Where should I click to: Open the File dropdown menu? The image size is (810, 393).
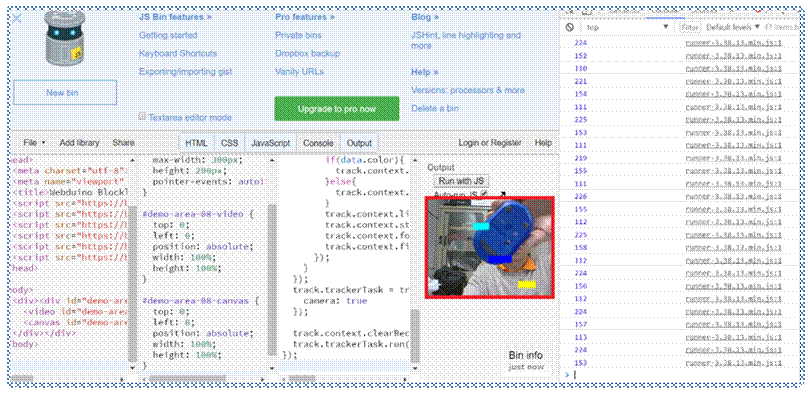click(x=34, y=143)
